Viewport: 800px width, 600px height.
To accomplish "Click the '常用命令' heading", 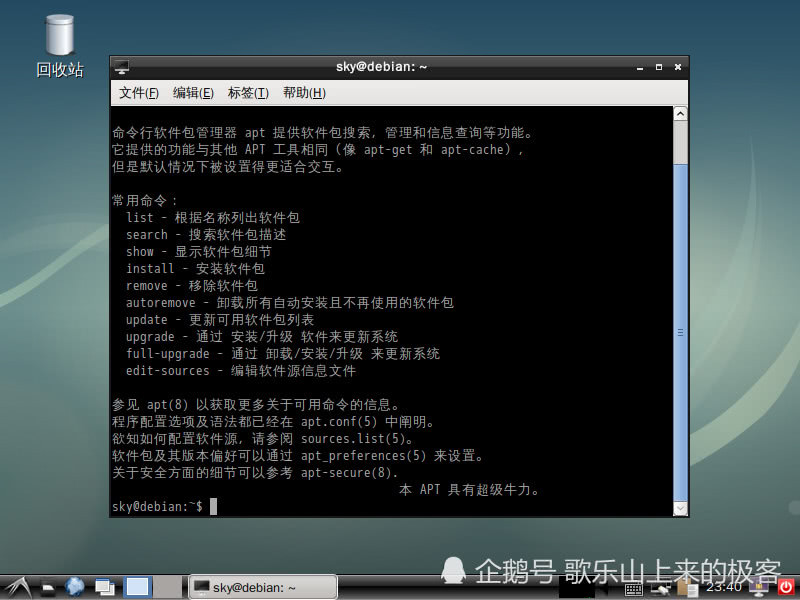I will (139, 201).
